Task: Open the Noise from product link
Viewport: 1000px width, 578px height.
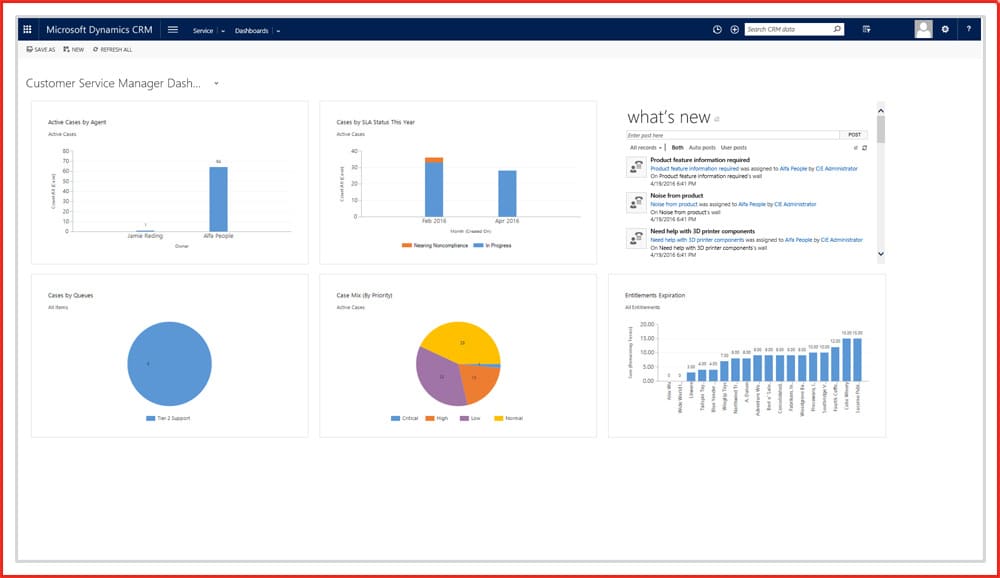Action: point(676,204)
